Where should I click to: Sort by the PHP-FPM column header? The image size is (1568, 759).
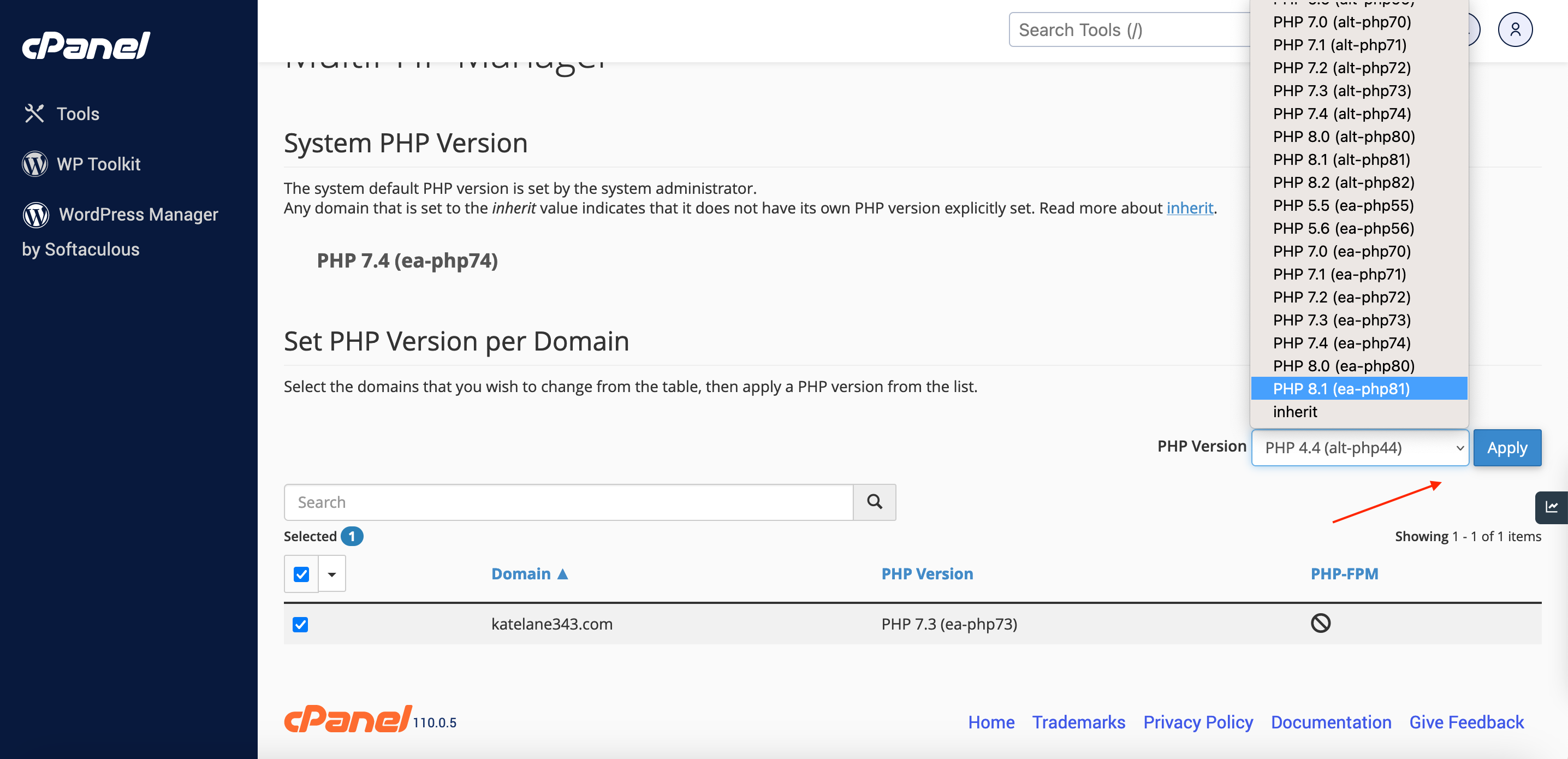(x=1344, y=574)
